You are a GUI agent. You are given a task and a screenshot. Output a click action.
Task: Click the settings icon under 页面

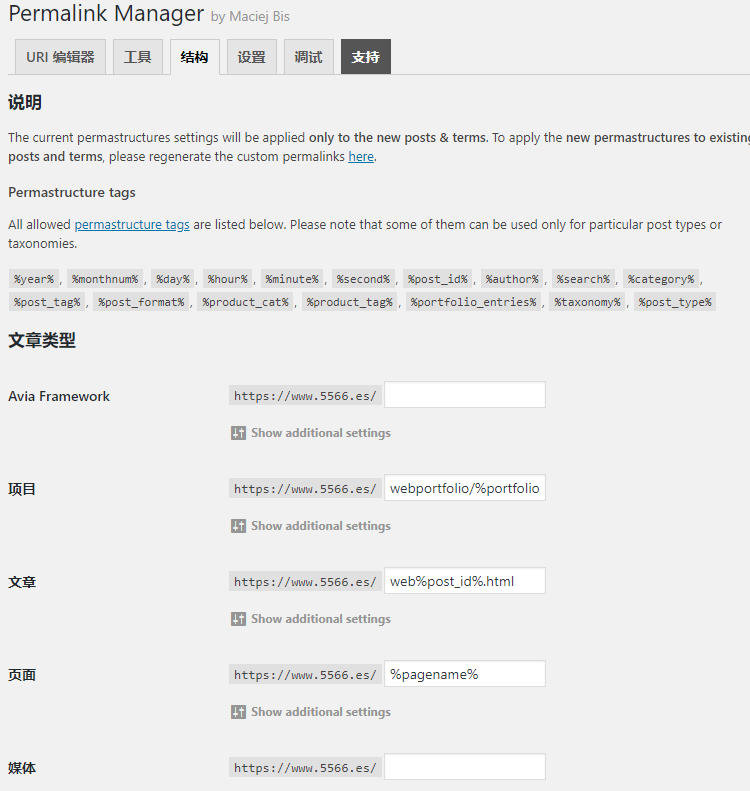(x=239, y=712)
